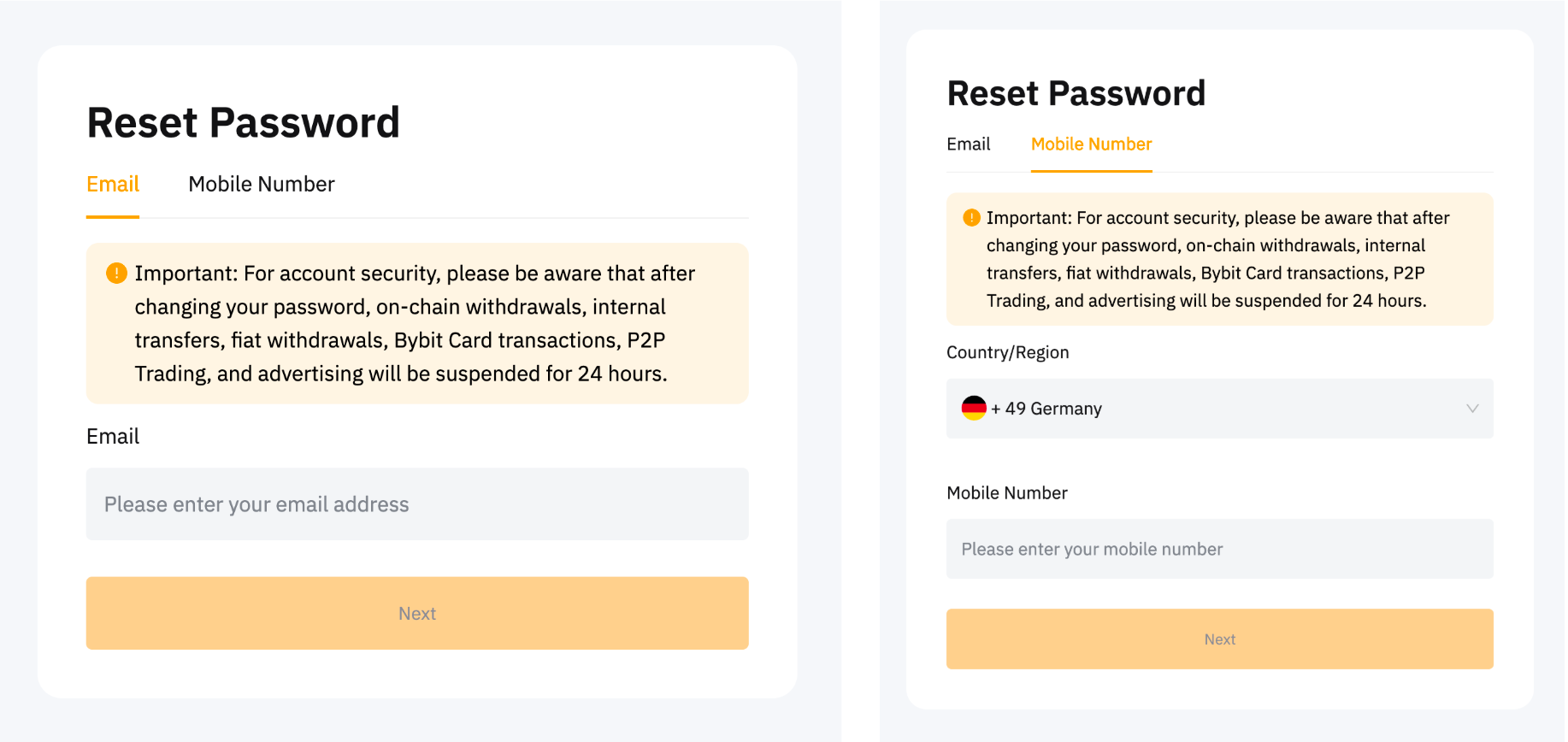
Task: Select the active orange Email tab
Action: tap(113, 185)
